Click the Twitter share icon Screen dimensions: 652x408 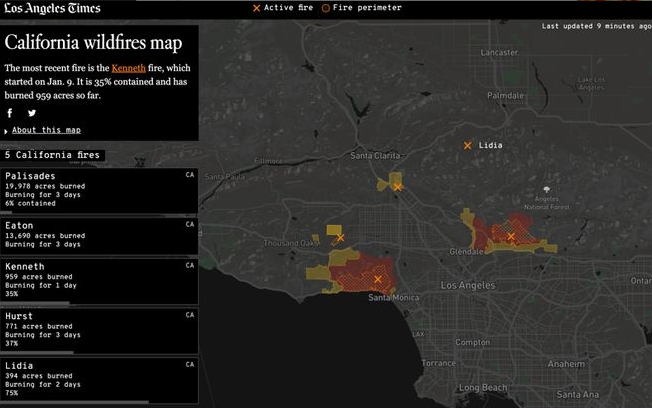tap(32, 113)
